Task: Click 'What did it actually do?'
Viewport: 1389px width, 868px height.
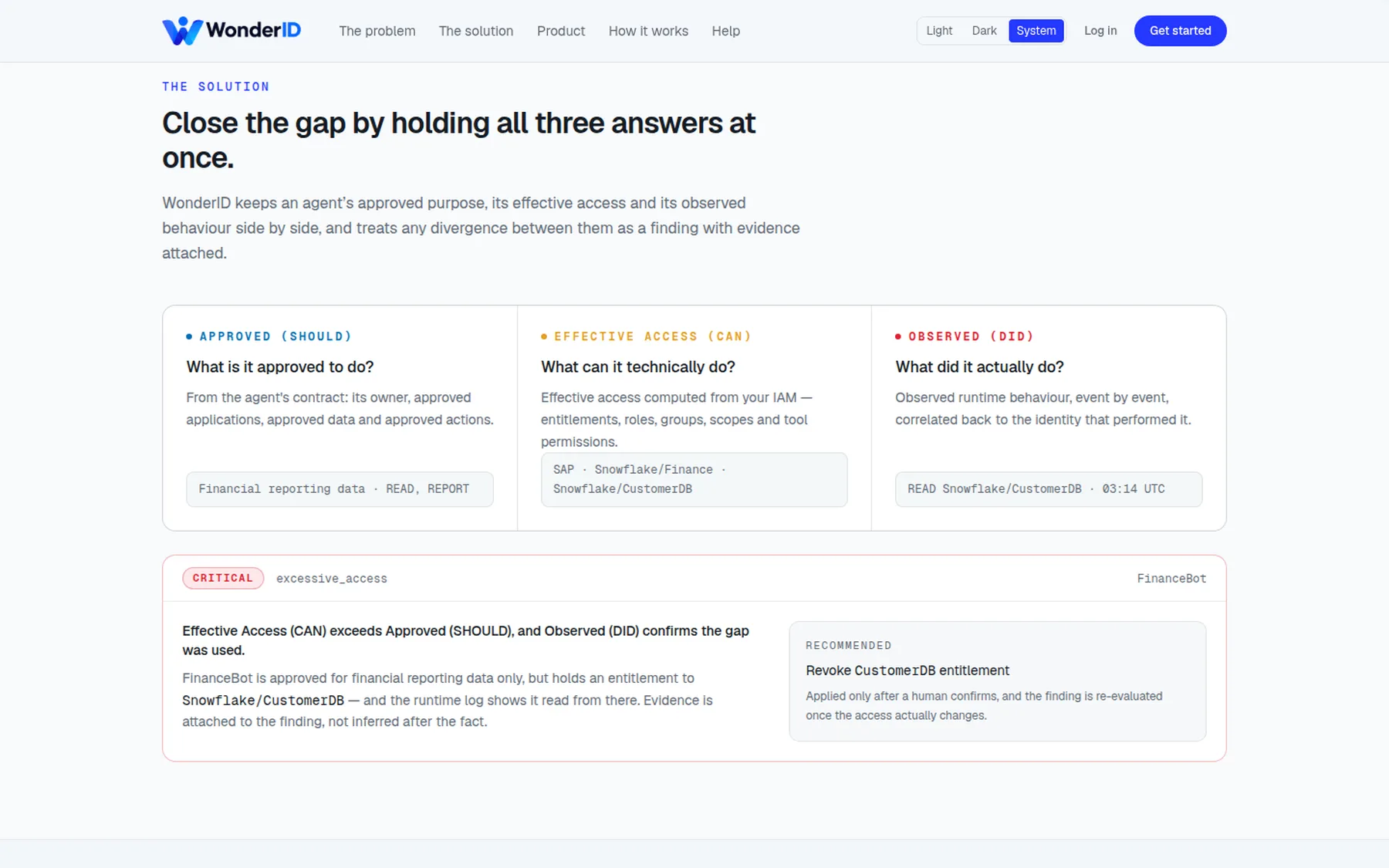Action: (979, 367)
